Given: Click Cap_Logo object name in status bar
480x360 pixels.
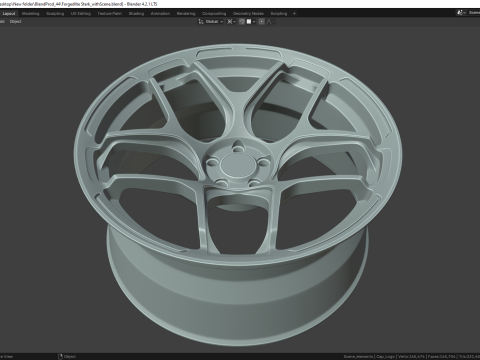Looking at the screenshot, I should coord(385,357).
